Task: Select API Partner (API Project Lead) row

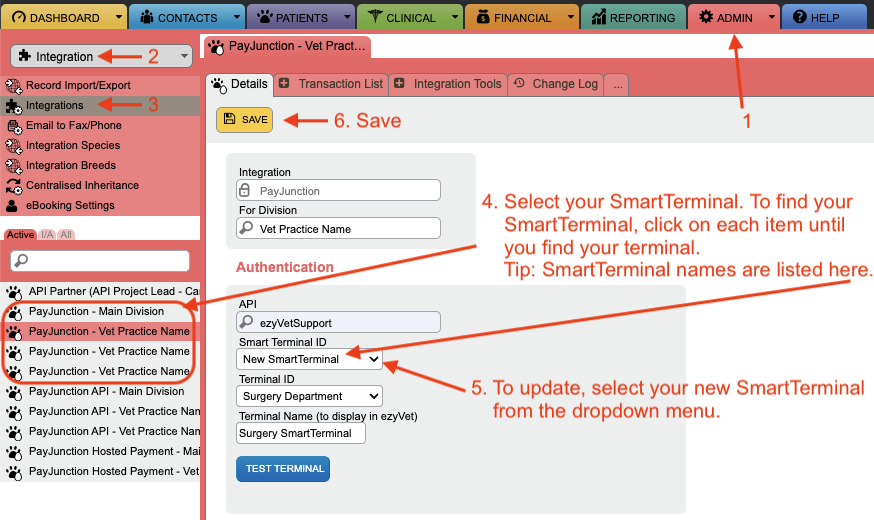Action: (x=100, y=291)
